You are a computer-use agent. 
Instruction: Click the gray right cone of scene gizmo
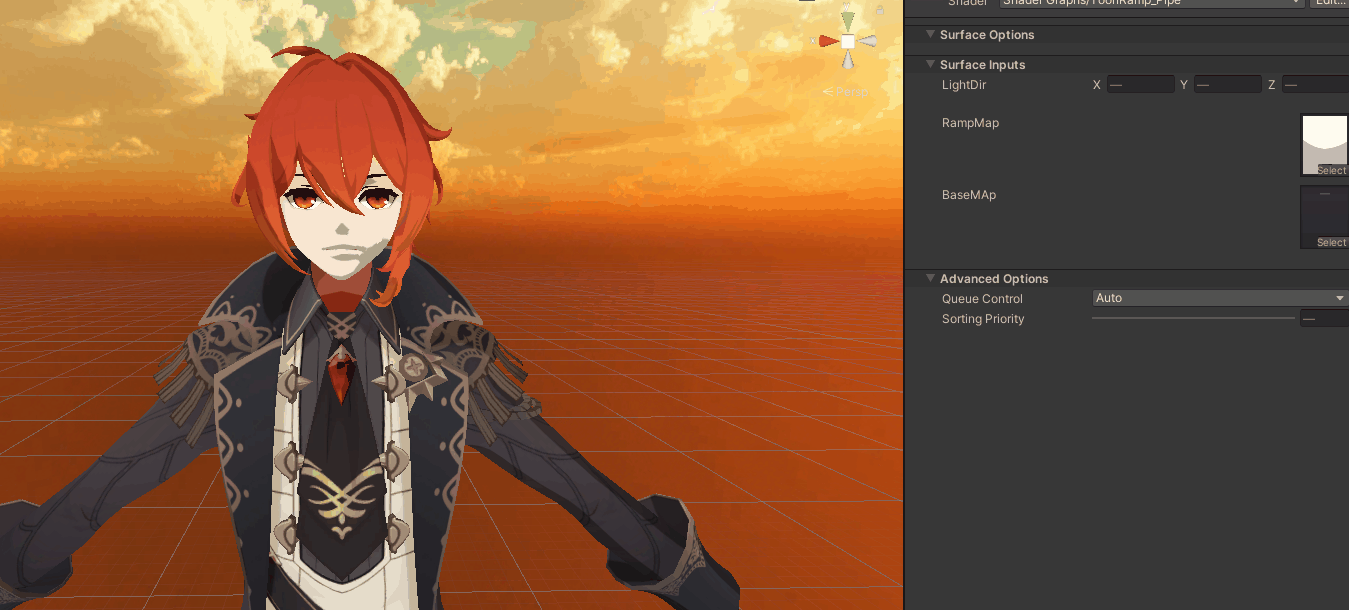(x=867, y=41)
